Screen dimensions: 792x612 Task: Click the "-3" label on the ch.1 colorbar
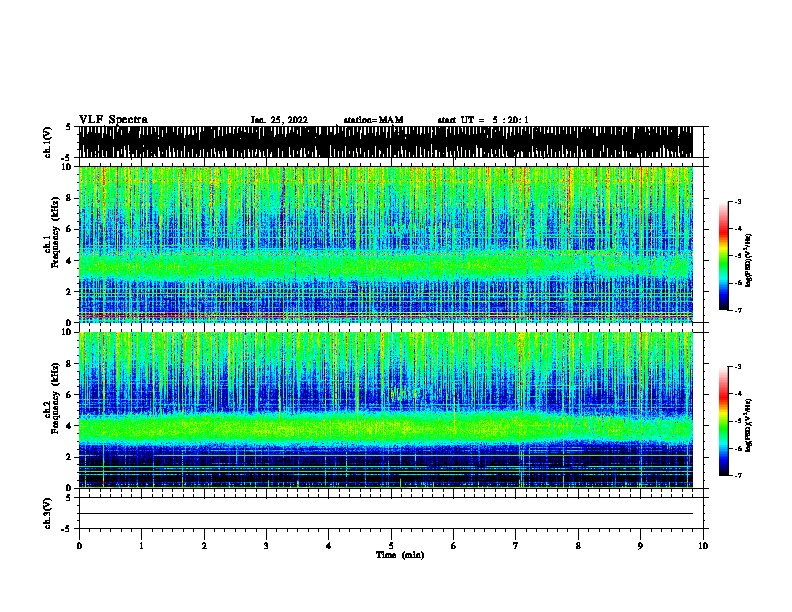pyautogui.click(x=737, y=202)
